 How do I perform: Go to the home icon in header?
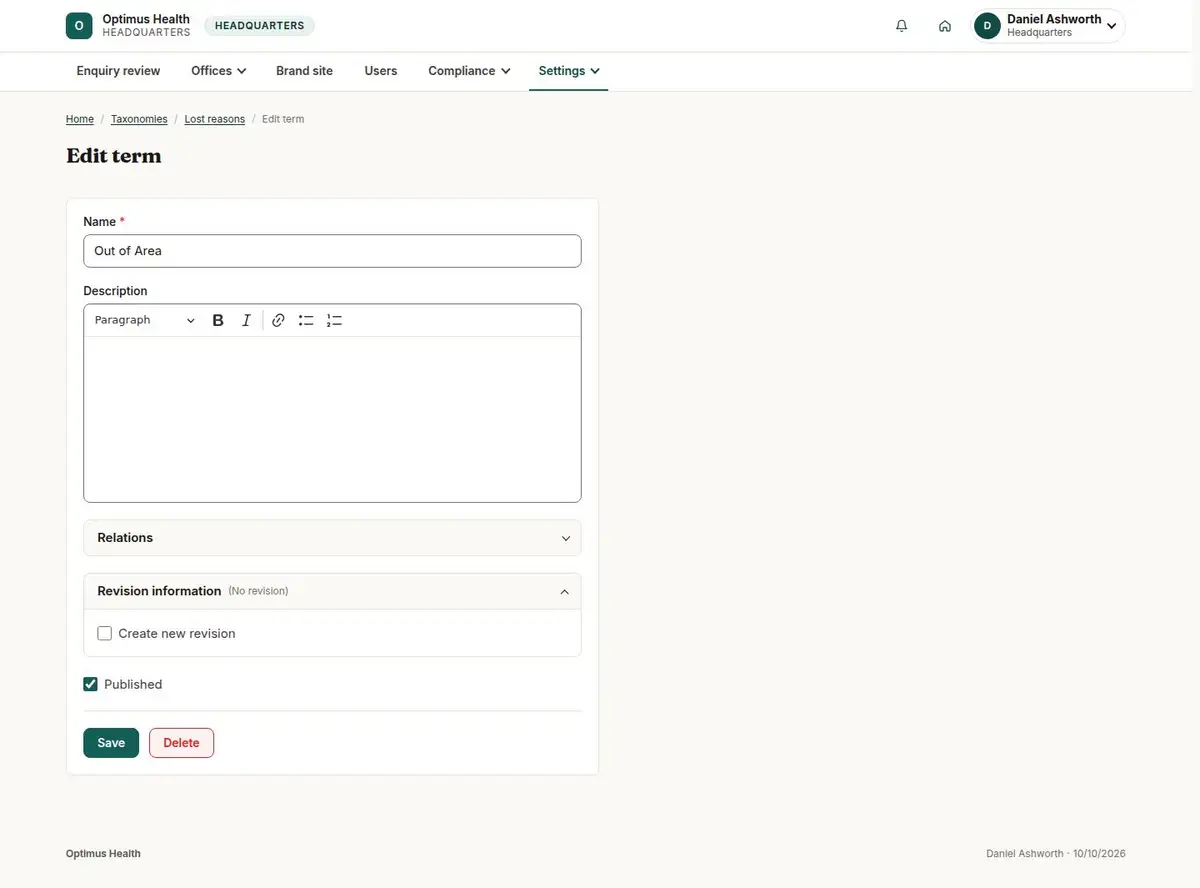coord(945,26)
